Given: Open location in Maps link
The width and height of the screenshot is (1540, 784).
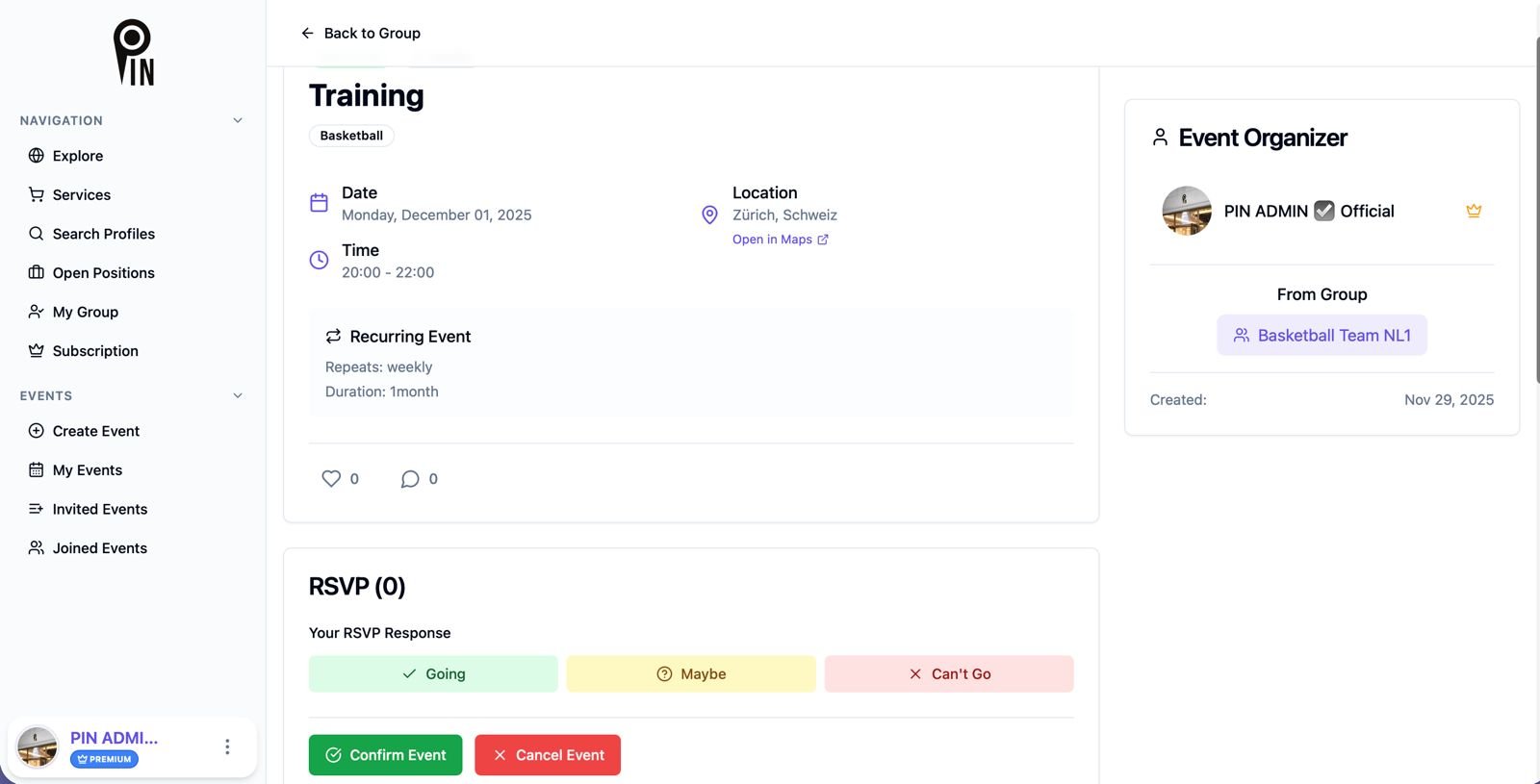Looking at the screenshot, I should coord(780,240).
